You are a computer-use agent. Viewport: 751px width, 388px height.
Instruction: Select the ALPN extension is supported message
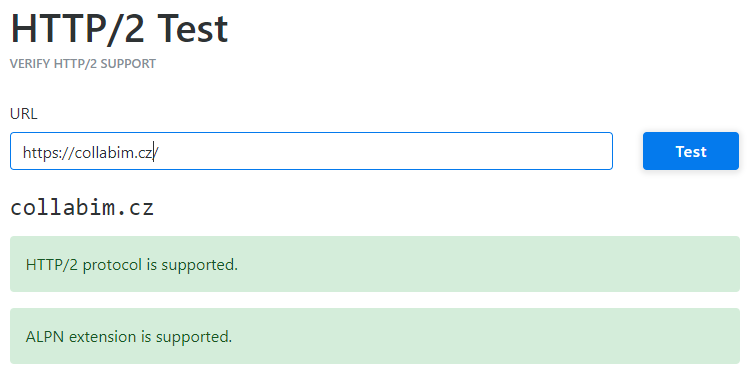click(129, 337)
